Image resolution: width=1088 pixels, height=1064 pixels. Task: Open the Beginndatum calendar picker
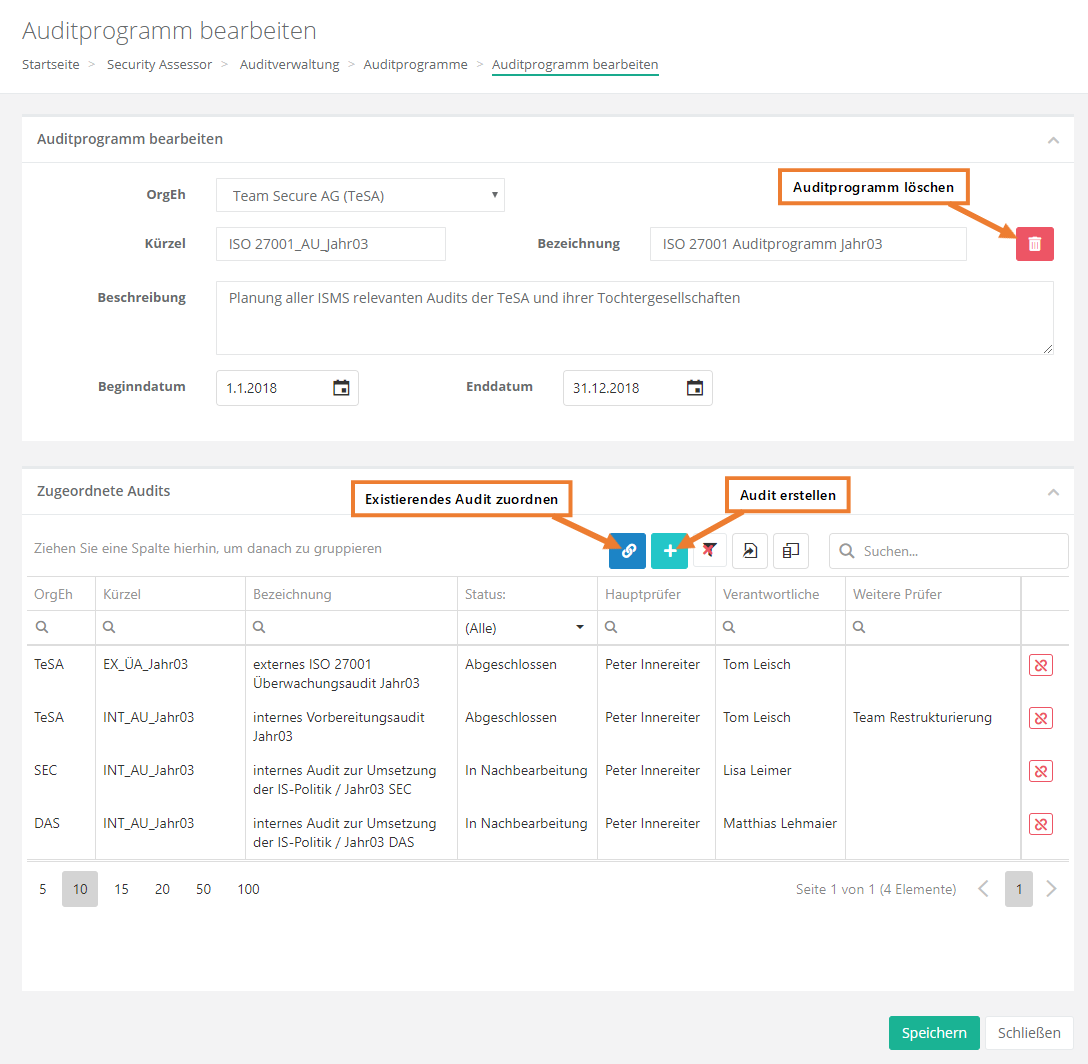(x=341, y=388)
